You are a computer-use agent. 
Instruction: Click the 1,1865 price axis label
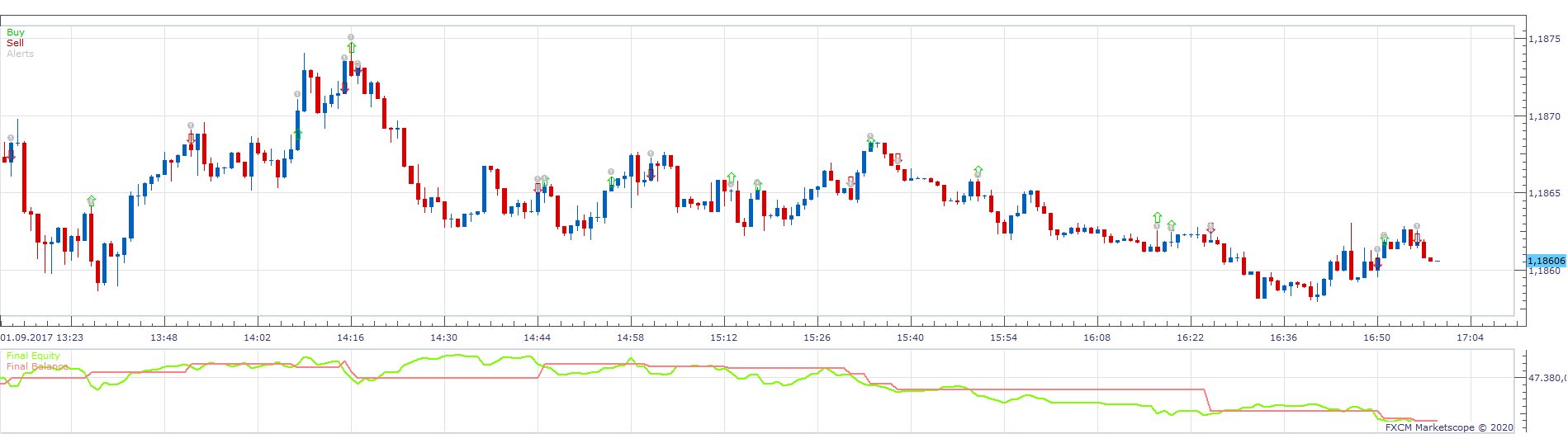[1544, 193]
